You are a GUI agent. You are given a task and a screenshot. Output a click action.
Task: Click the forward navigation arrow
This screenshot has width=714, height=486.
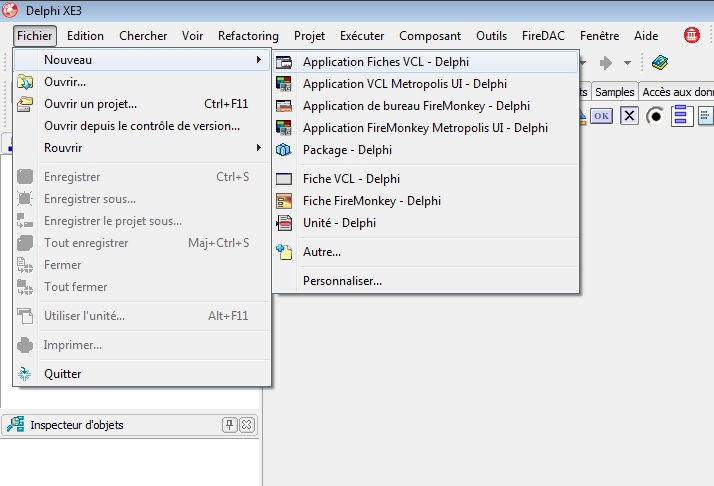click(606, 63)
